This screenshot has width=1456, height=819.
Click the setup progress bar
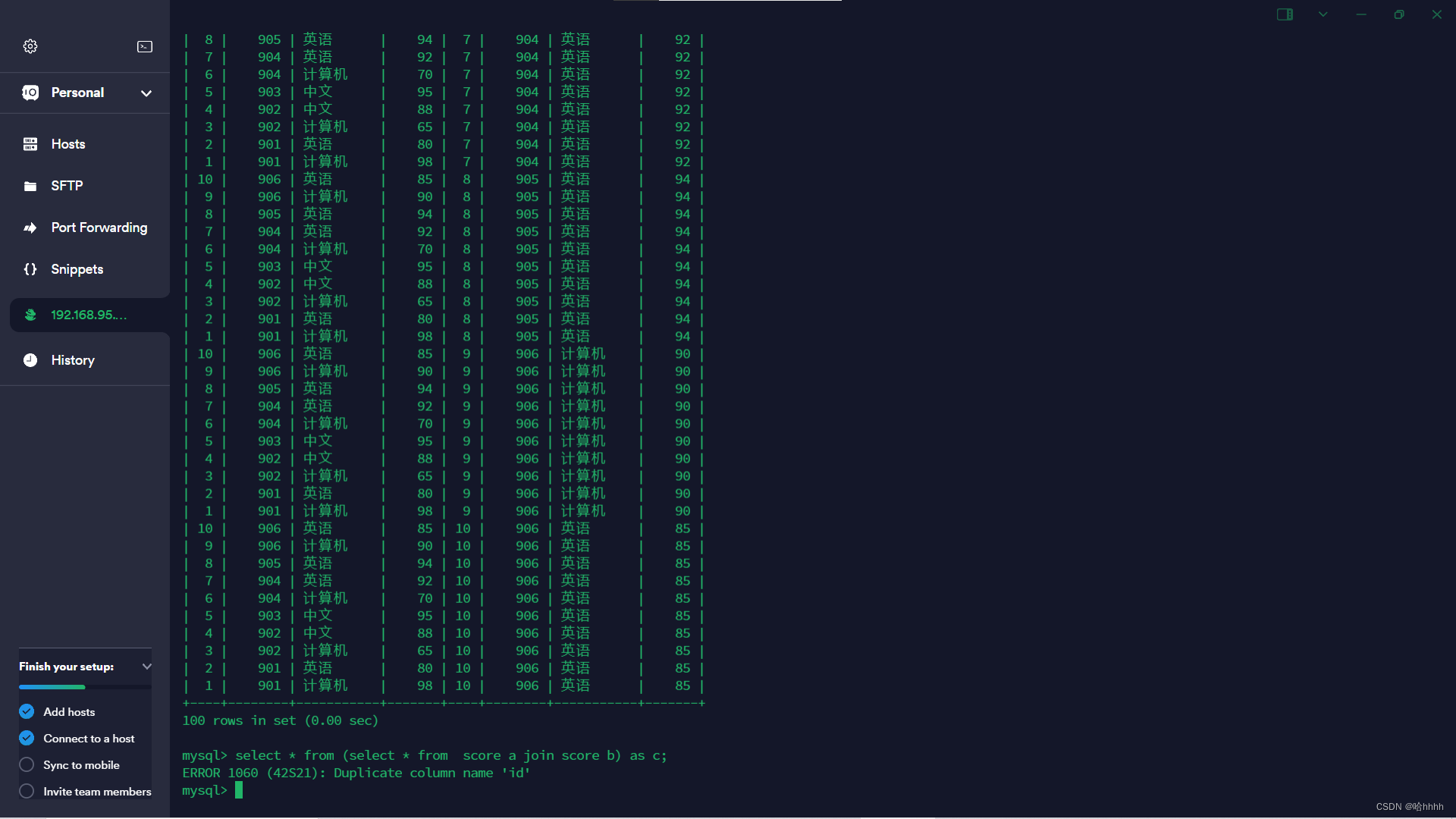click(x=85, y=687)
